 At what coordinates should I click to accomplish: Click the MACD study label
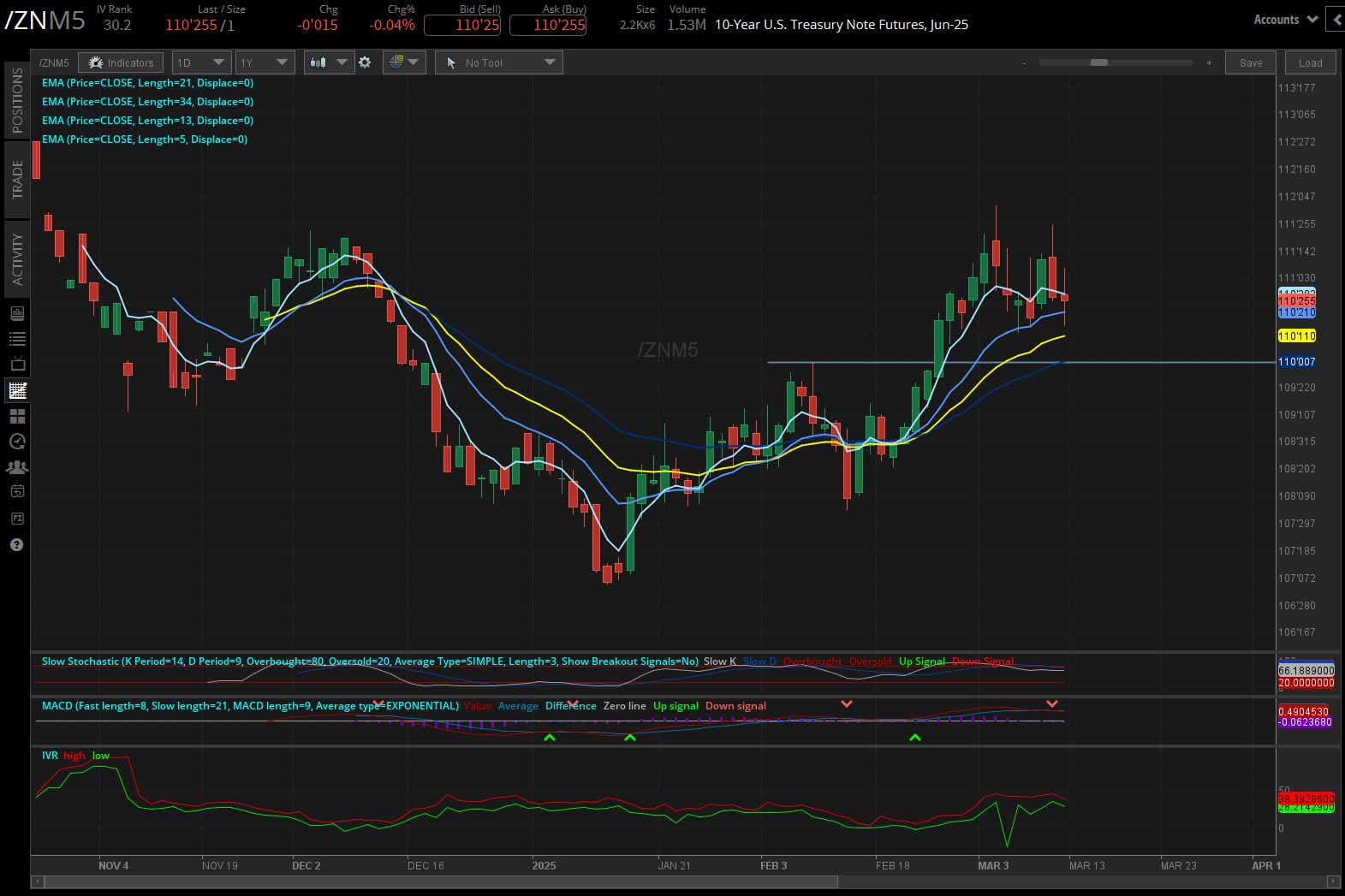250,706
